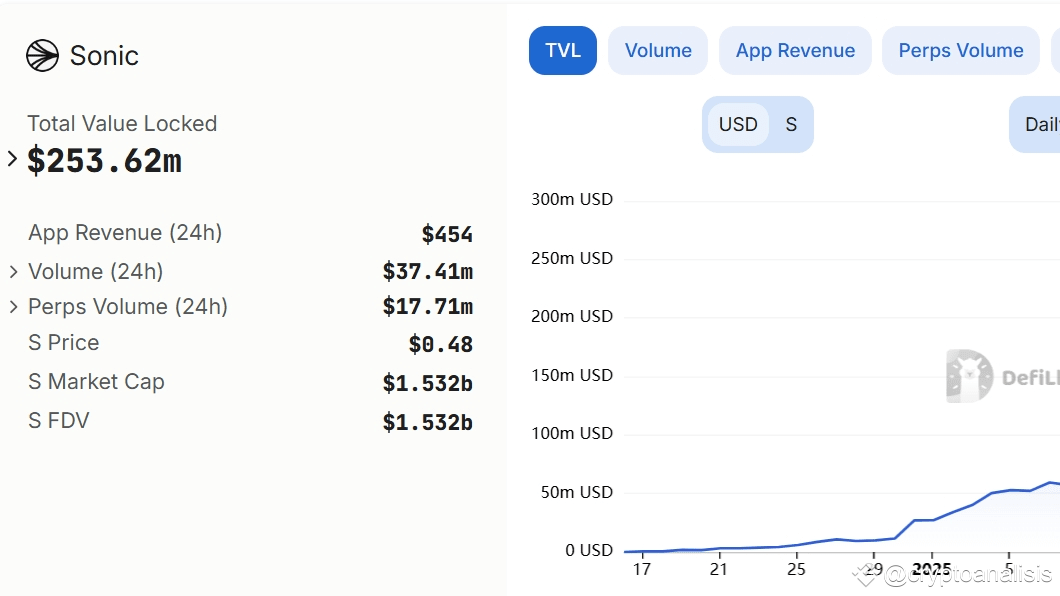Click the 300m USD axis label
The image size is (1060, 596).
tap(572, 199)
